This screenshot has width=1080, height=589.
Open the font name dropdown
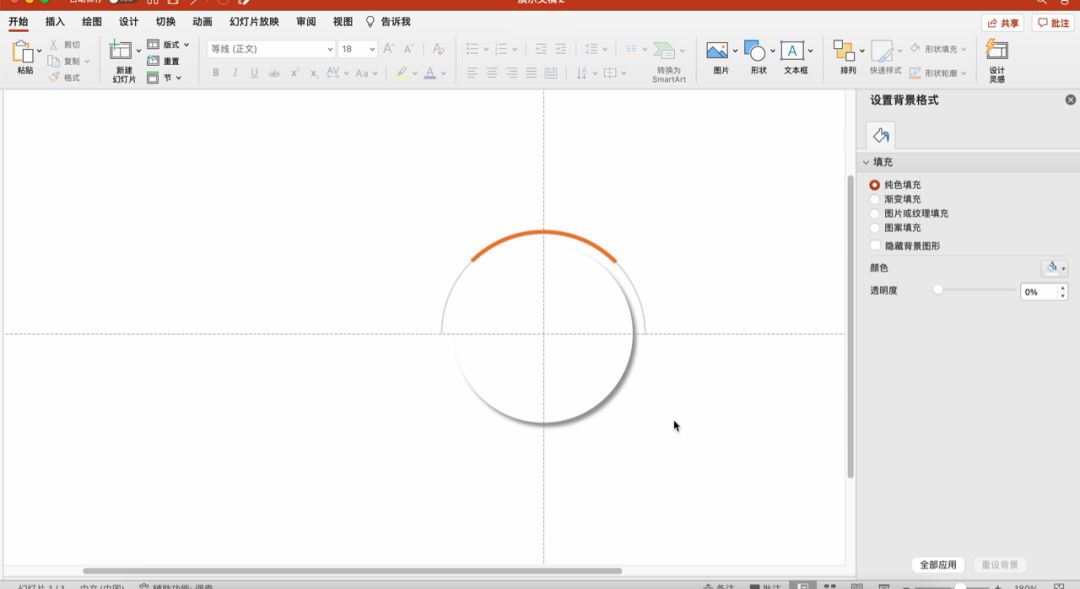pos(330,49)
